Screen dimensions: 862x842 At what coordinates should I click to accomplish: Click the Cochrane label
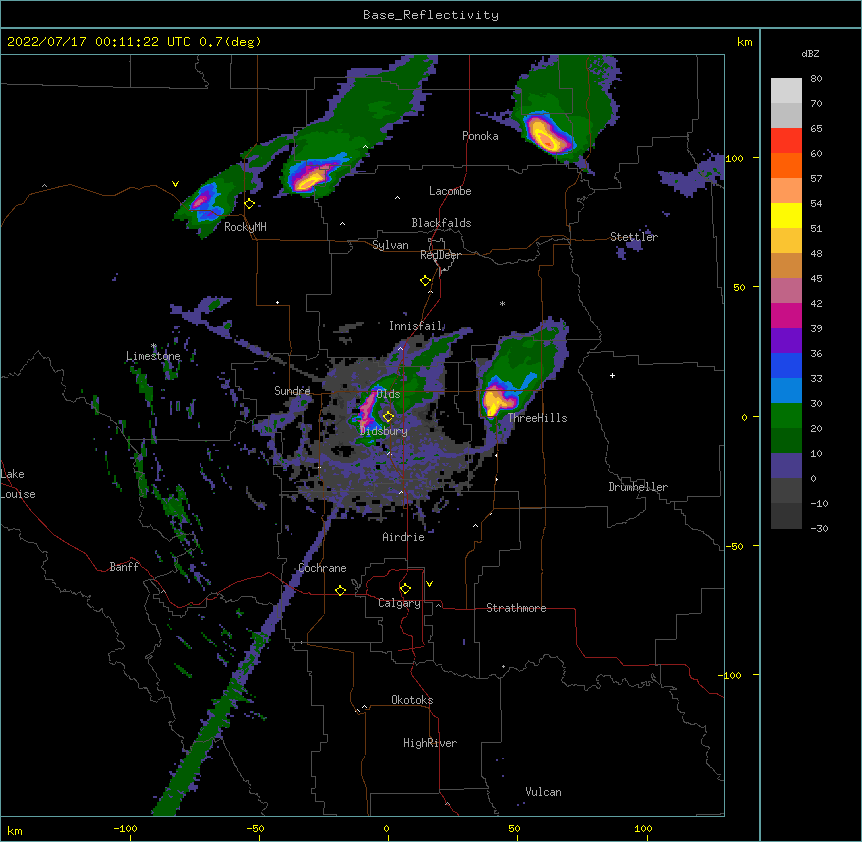(322, 568)
